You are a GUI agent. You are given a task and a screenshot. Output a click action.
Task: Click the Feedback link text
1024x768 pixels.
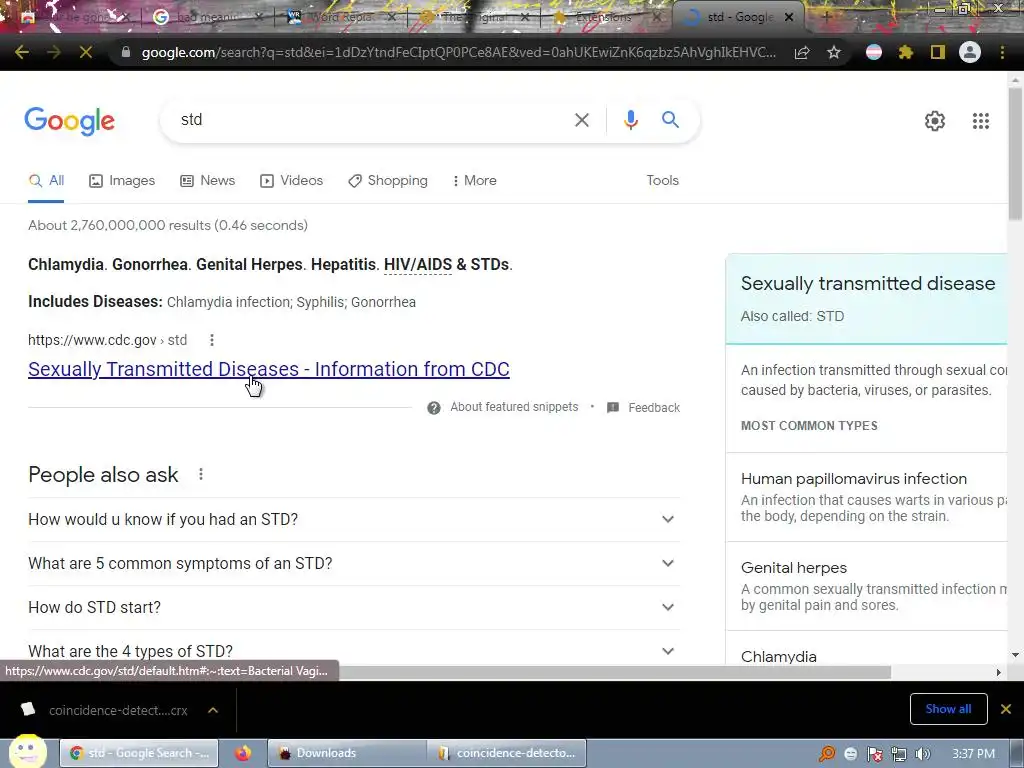point(654,408)
